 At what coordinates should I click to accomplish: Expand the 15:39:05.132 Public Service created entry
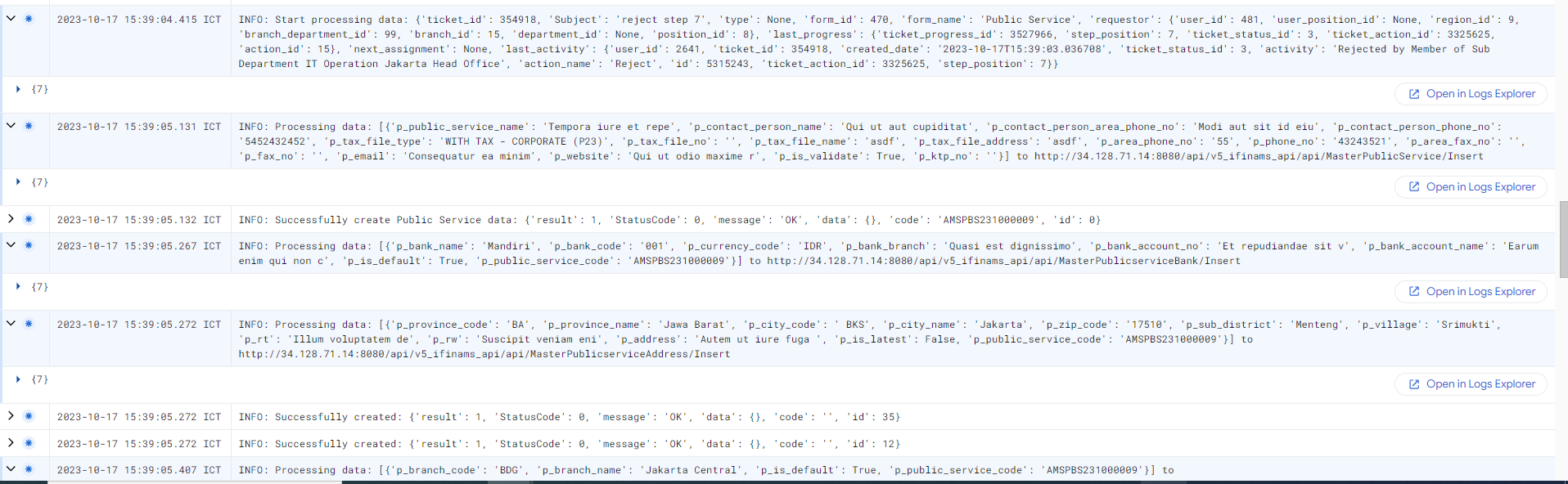pos(11,219)
